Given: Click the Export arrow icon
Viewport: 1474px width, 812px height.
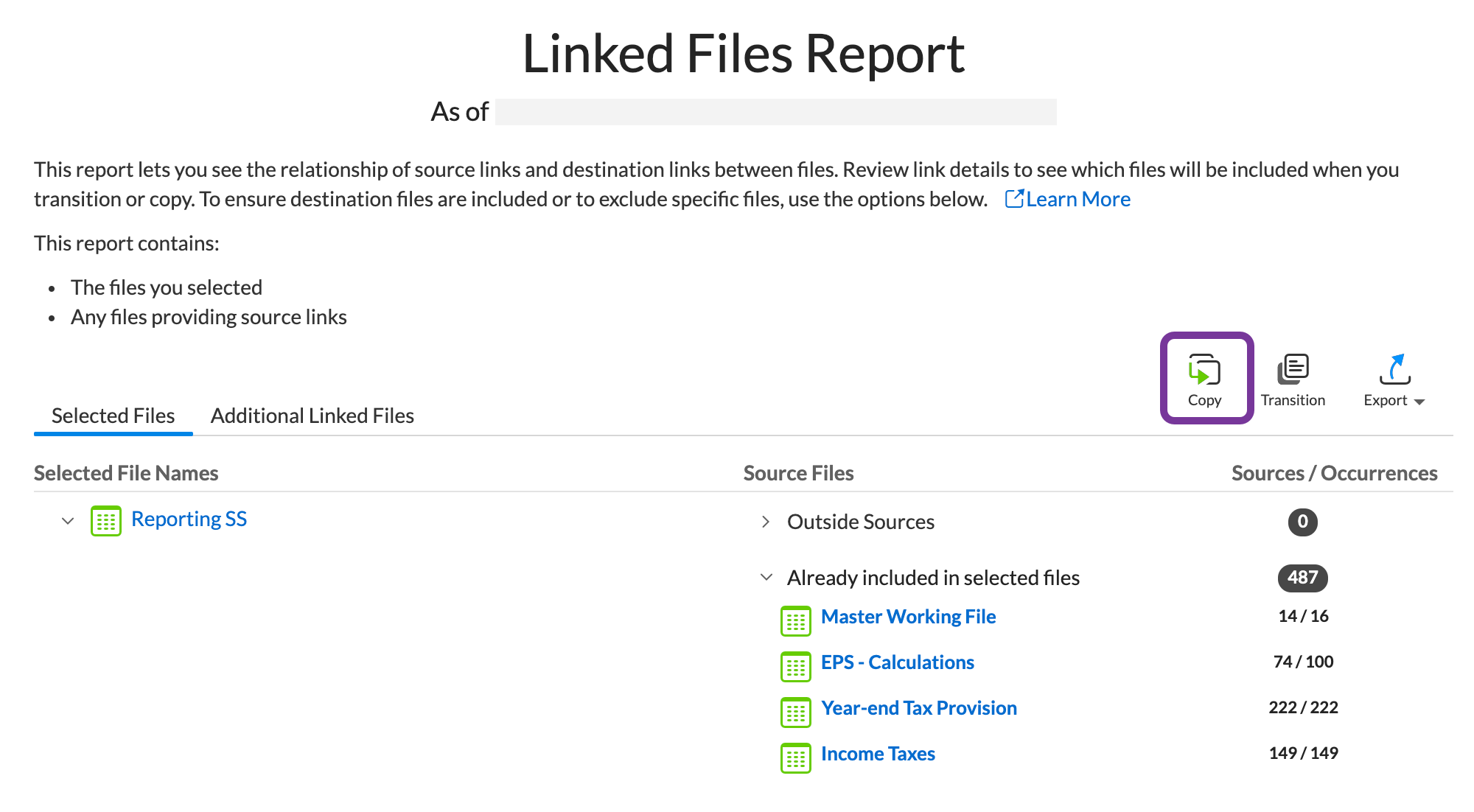Looking at the screenshot, I should click(x=1394, y=369).
